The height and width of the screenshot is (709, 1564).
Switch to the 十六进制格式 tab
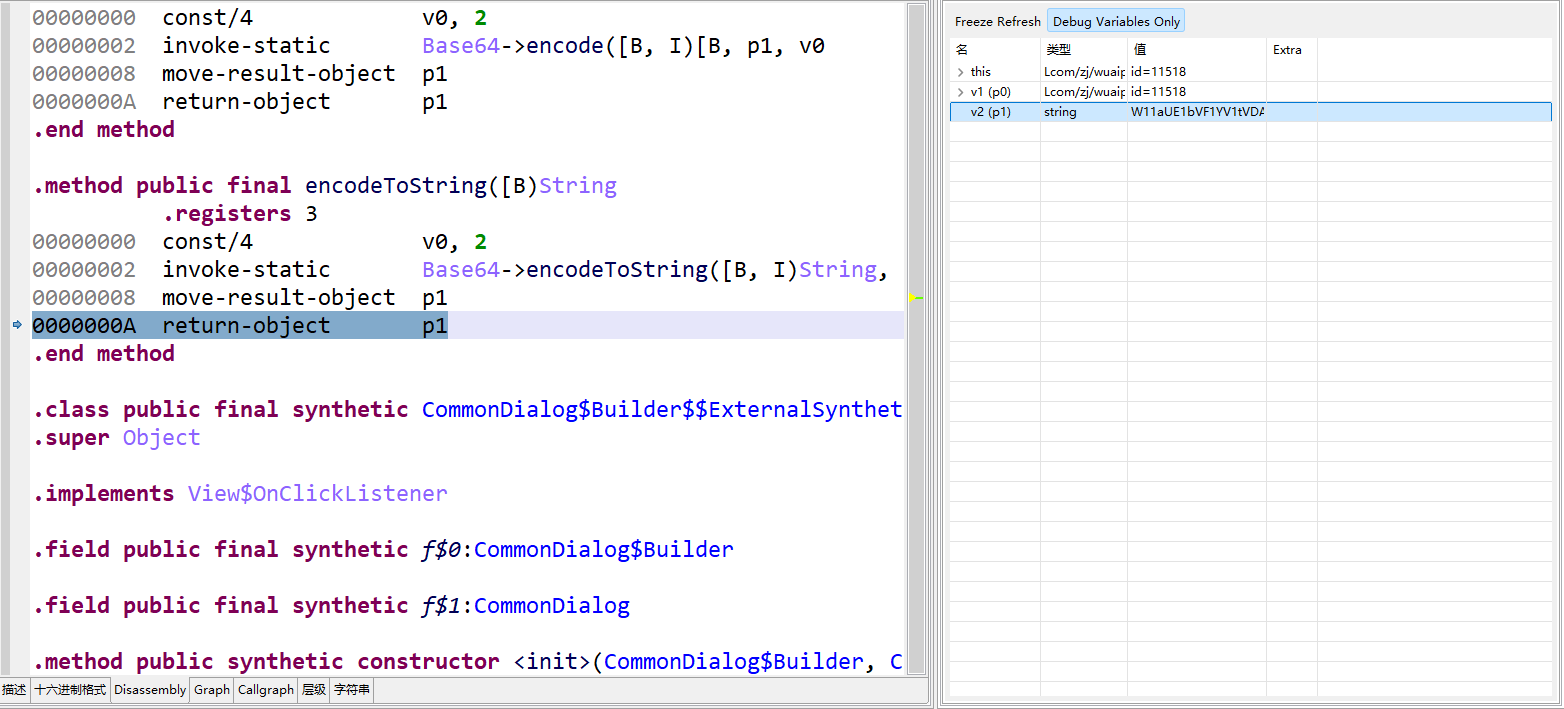coord(70,690)
